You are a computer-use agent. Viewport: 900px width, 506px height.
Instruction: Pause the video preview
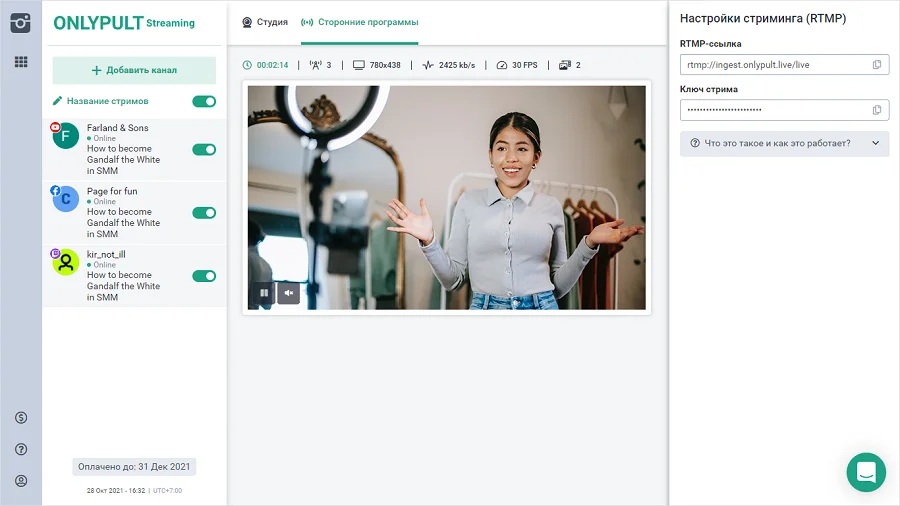[x=264, y=293]
